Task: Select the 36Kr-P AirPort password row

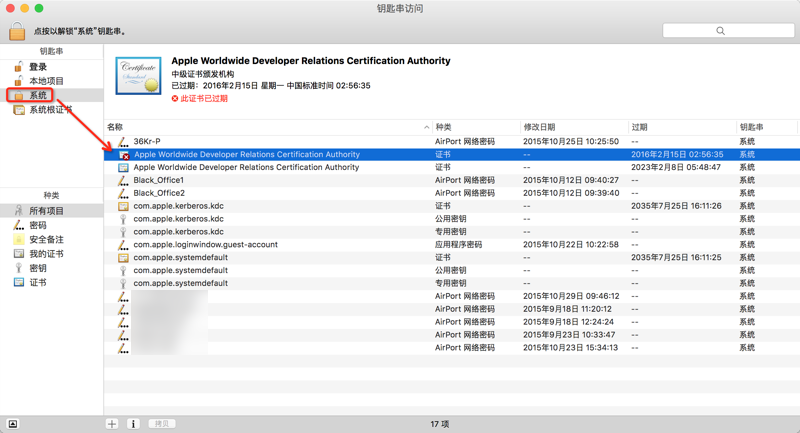Action: [452, 141]
